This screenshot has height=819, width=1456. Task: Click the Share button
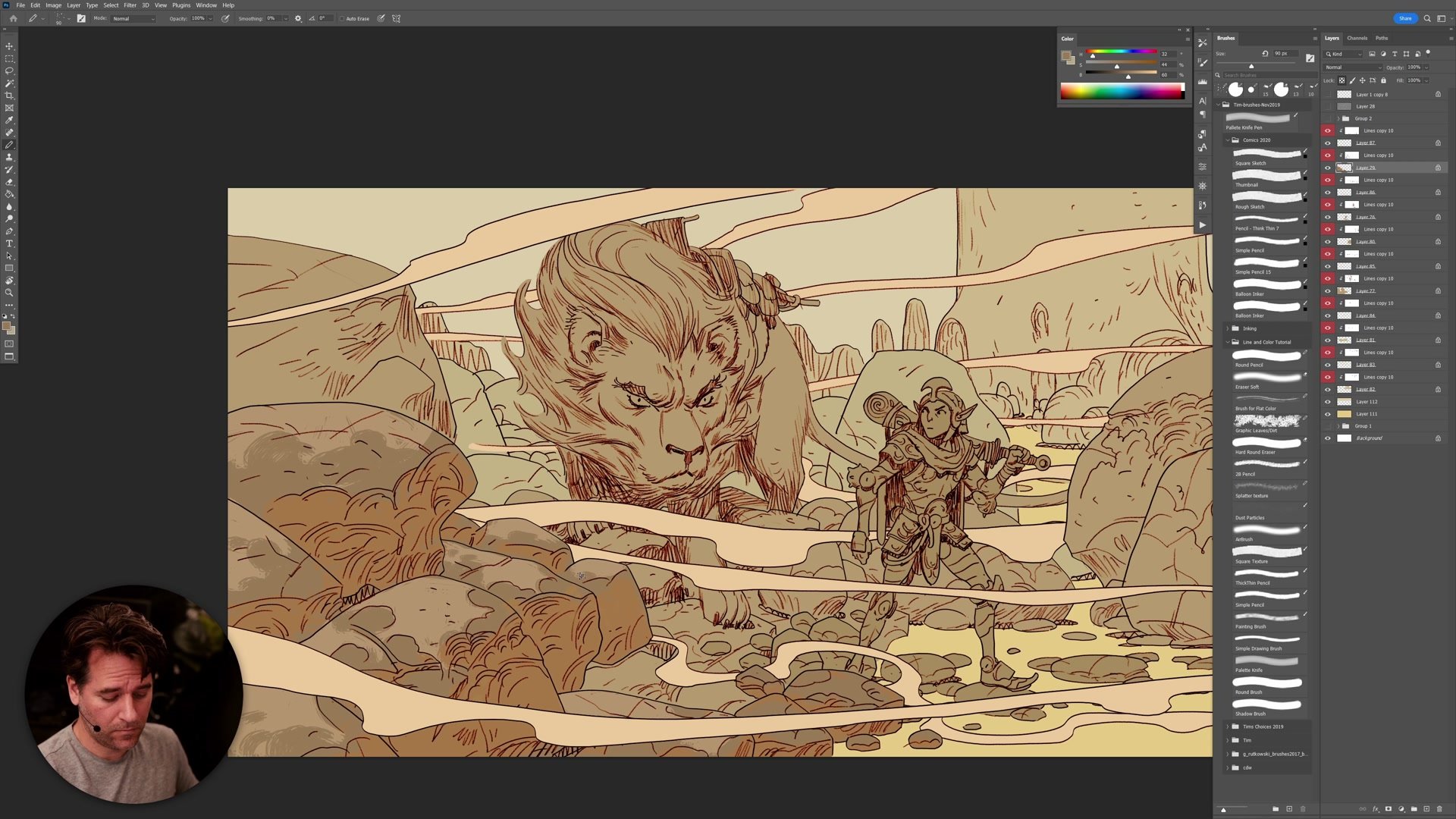[1405, 18]
